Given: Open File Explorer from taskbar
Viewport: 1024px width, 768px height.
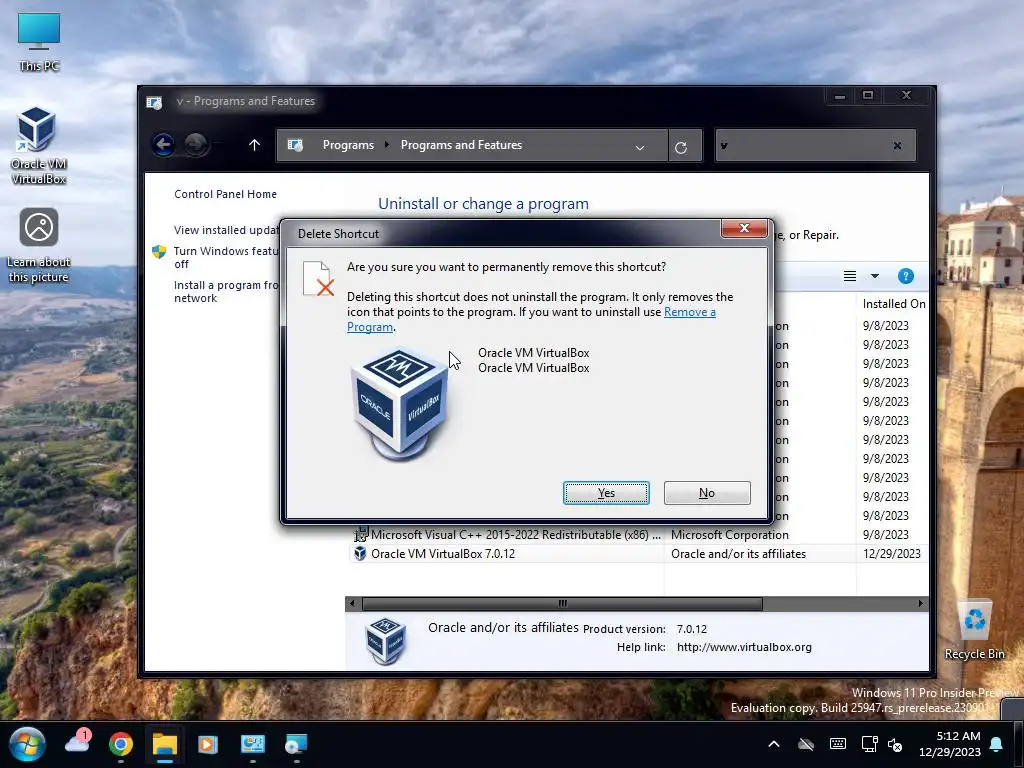Looking at the screenshot, I should pyautogui.click(x=165, y=744).
